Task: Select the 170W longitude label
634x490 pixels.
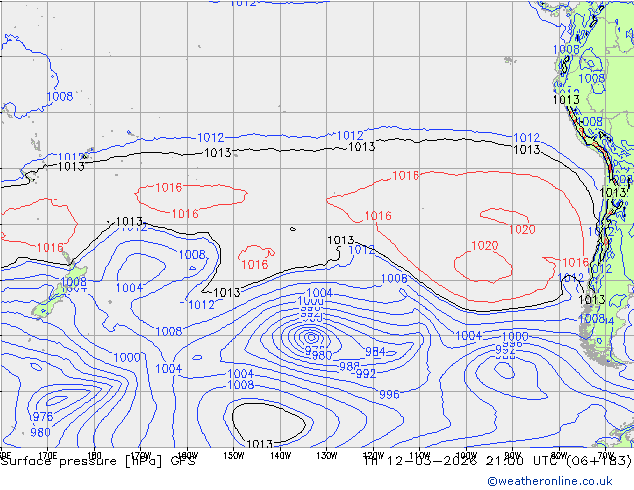Action: pyautogui.click(x=141, y=456)
